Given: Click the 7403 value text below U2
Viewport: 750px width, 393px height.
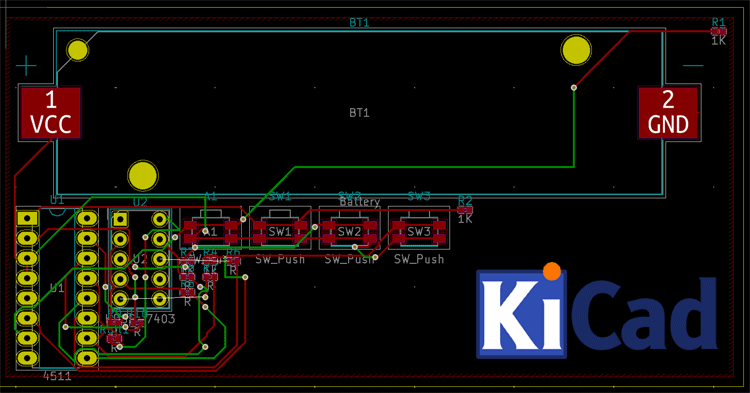Looking at the screenshot, I should (160, 318).
